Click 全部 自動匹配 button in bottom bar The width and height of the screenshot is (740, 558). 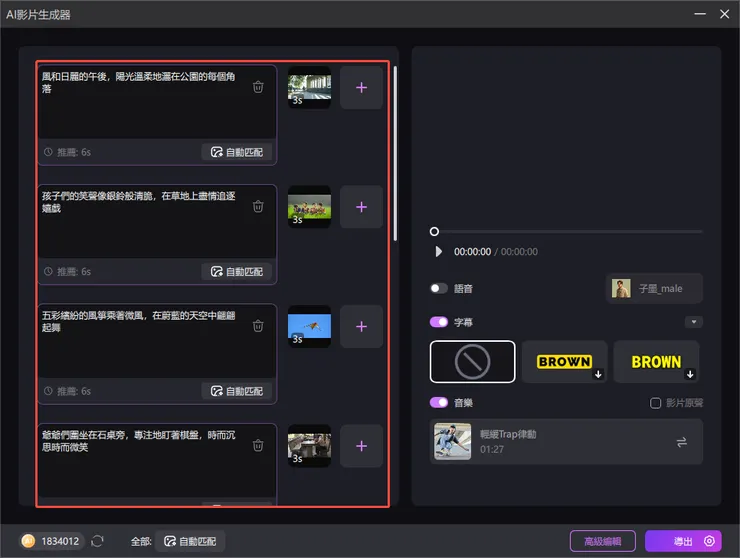click(x=190, y=541)
